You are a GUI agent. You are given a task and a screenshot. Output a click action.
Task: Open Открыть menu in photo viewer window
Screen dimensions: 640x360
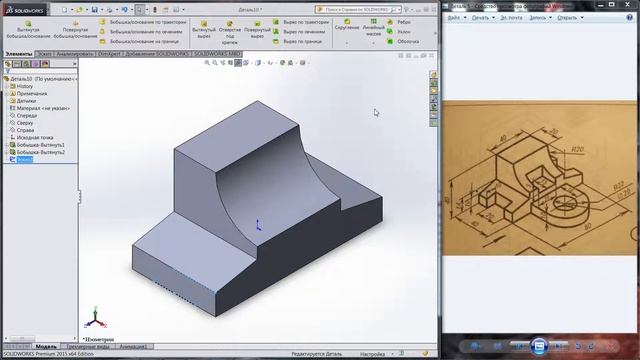[570, 18]
